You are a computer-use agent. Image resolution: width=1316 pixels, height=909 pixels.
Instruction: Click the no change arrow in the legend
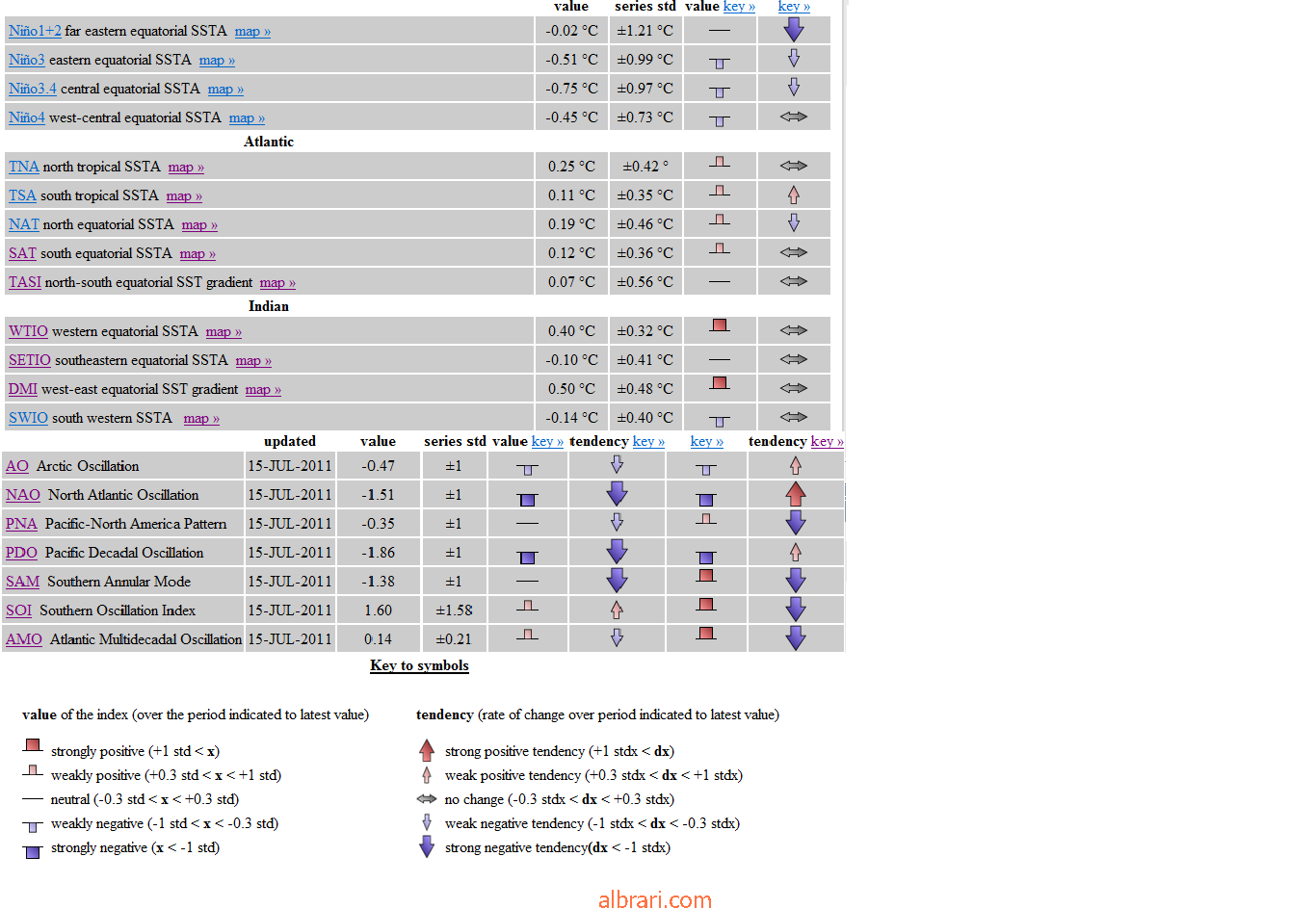pyautogui.click(x=427, y=799)
